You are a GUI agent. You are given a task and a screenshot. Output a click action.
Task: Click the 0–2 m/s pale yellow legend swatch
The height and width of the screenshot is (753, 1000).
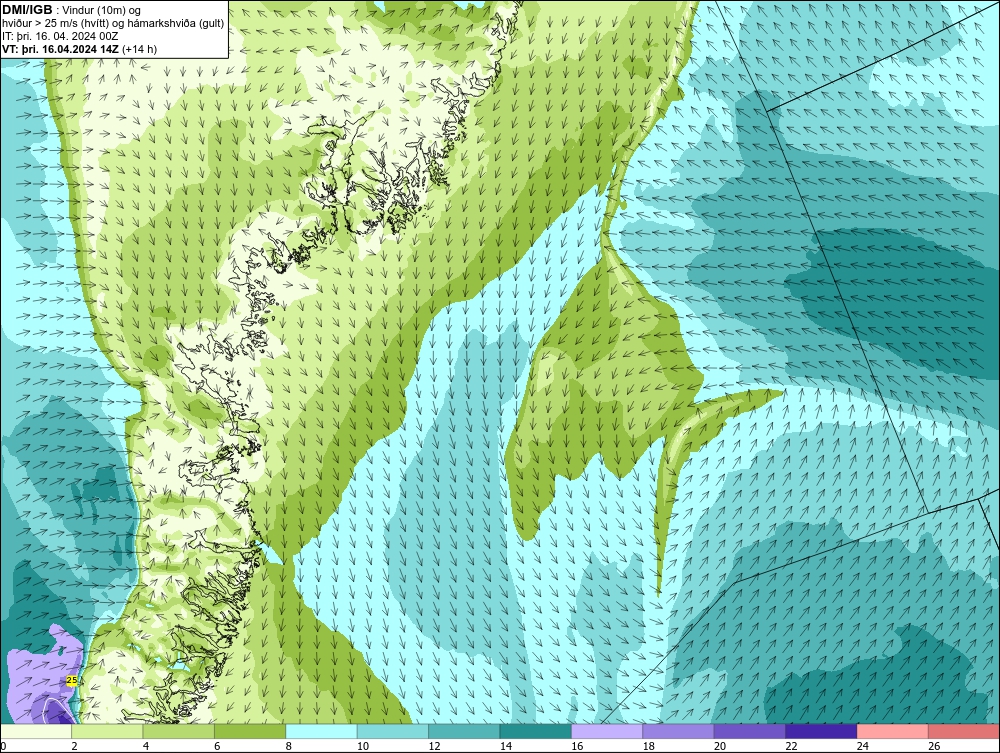(36, 731)
